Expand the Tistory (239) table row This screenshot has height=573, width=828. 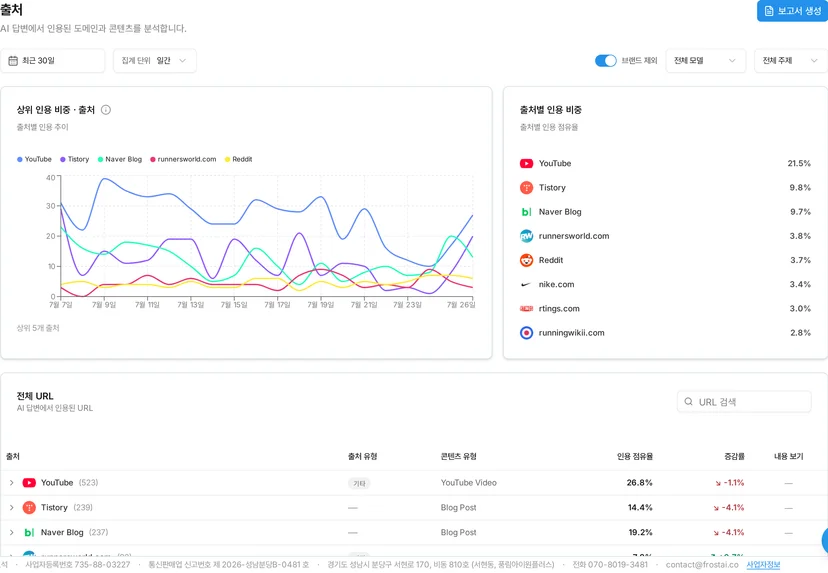[x=12, y=508]
